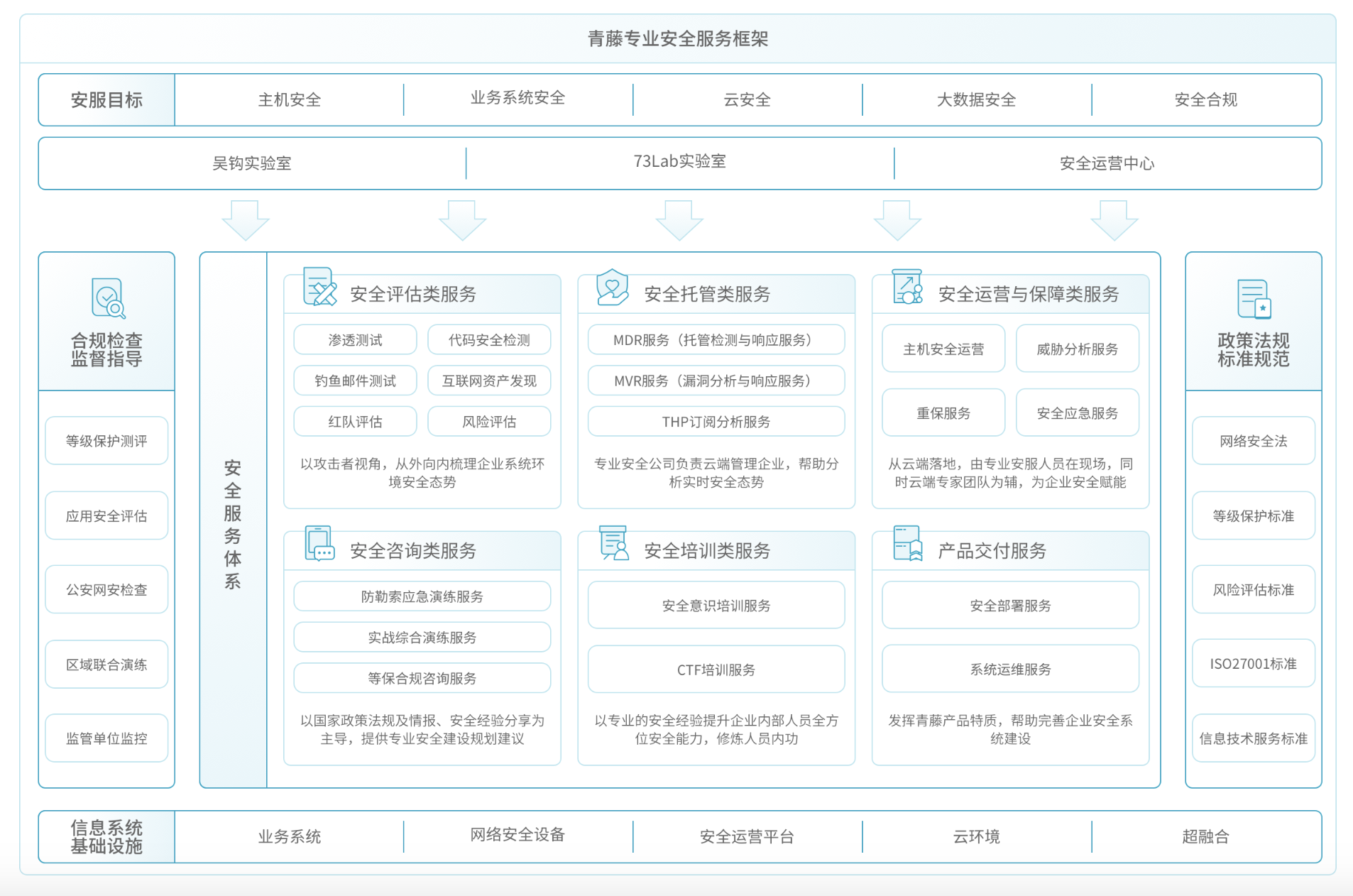
Task: Select the 渗透测试 service button
Action: 355,340
